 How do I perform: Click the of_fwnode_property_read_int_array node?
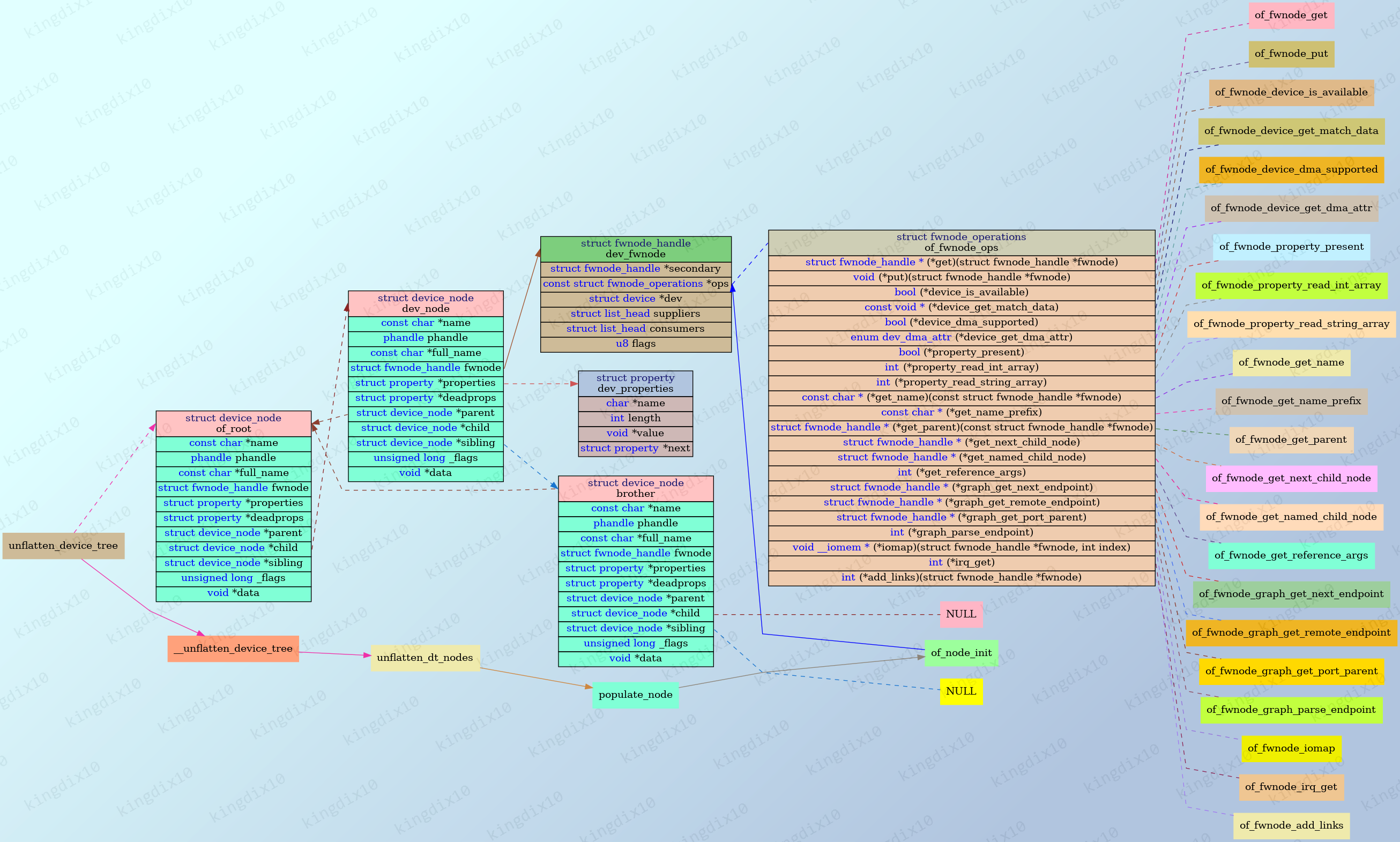[x=1291, y=285]
